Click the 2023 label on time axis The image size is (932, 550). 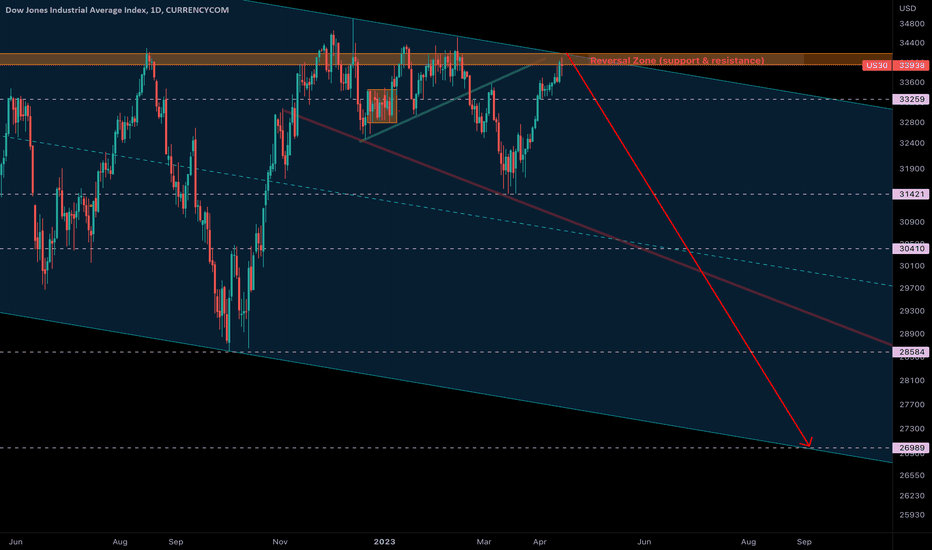point(385,542)
